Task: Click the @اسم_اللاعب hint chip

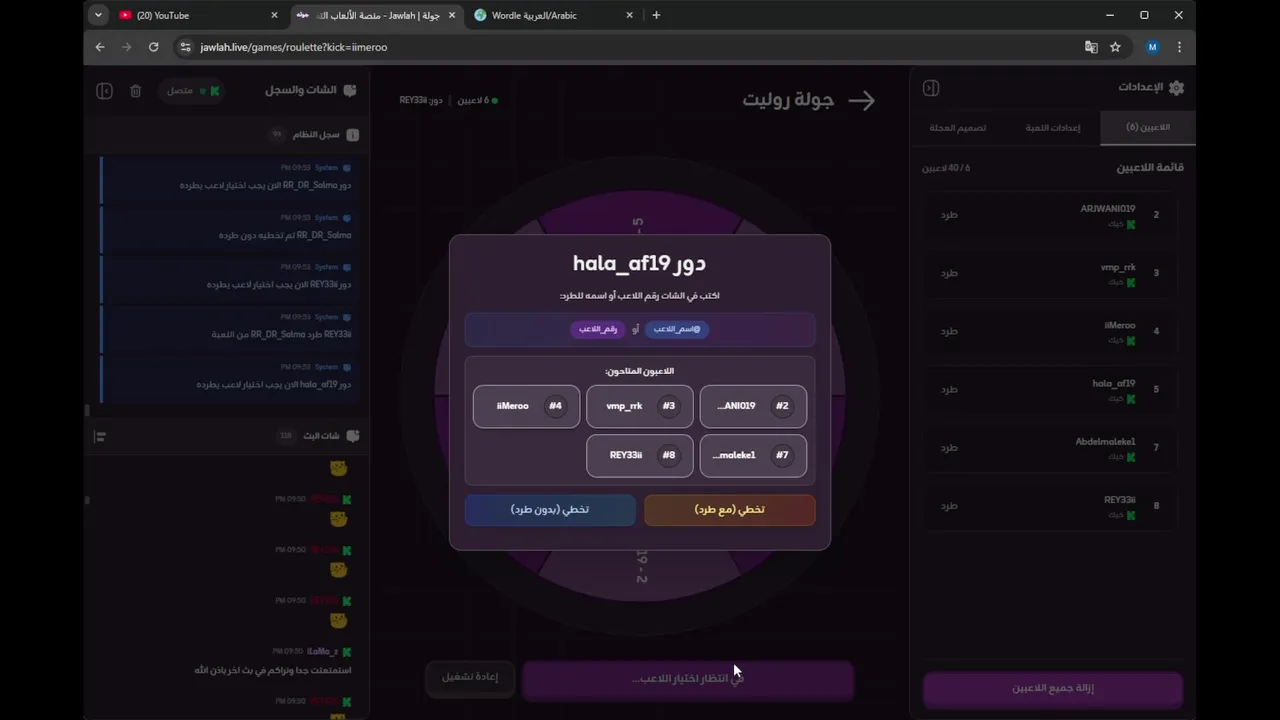Action: pos(677,329)
